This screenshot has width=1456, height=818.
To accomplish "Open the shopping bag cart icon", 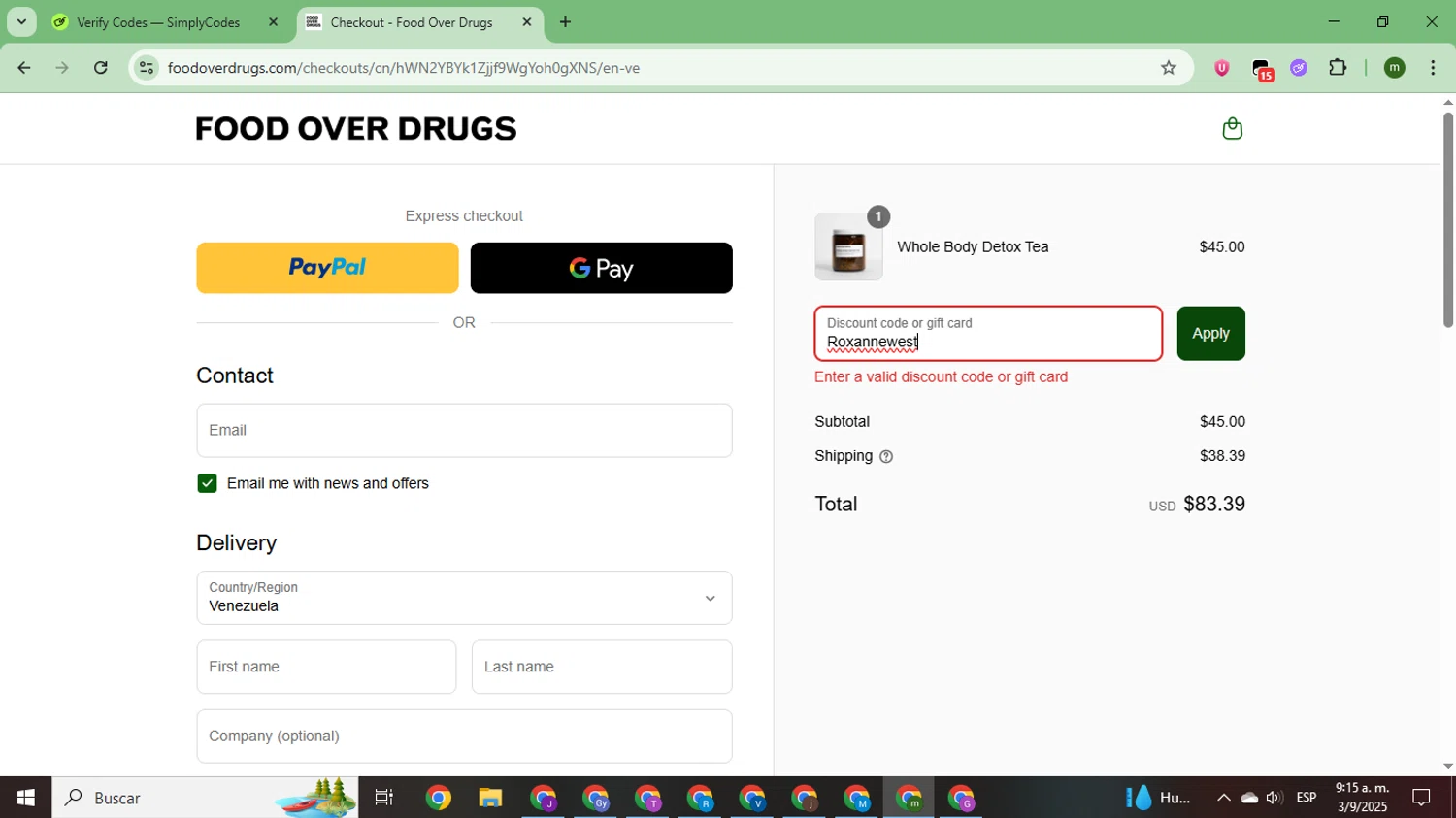I will tap(1232, 128).
